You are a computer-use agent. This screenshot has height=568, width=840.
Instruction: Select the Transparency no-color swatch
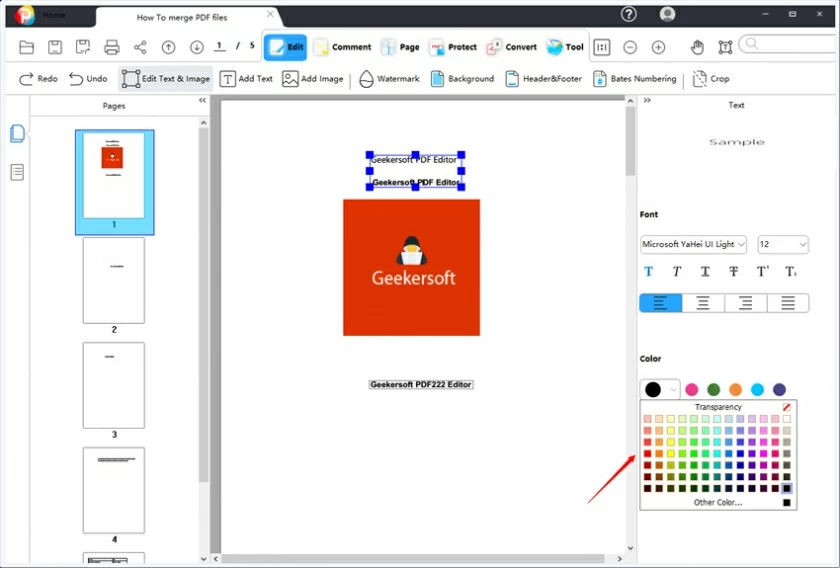pyautogui.click(x=786, y=407)
